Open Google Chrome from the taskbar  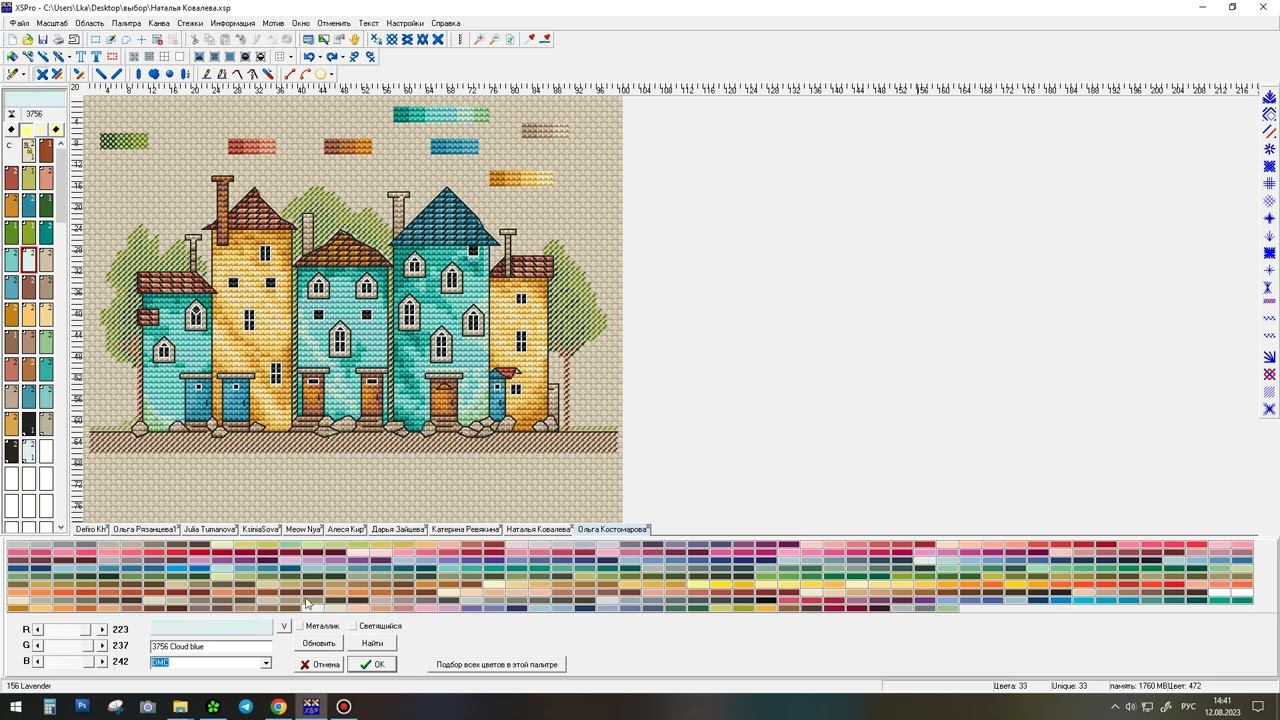pyautogui.click(x=278, y=707)
